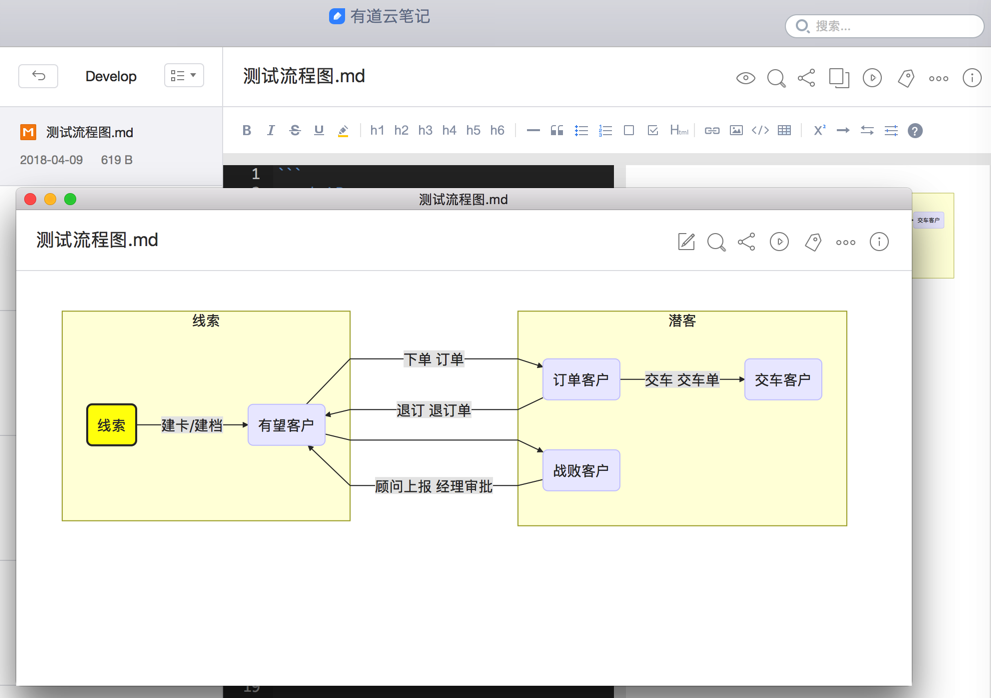Click the share icon in main window header
The height and width of the screenshot is (698, 991).
click(806, 78)
